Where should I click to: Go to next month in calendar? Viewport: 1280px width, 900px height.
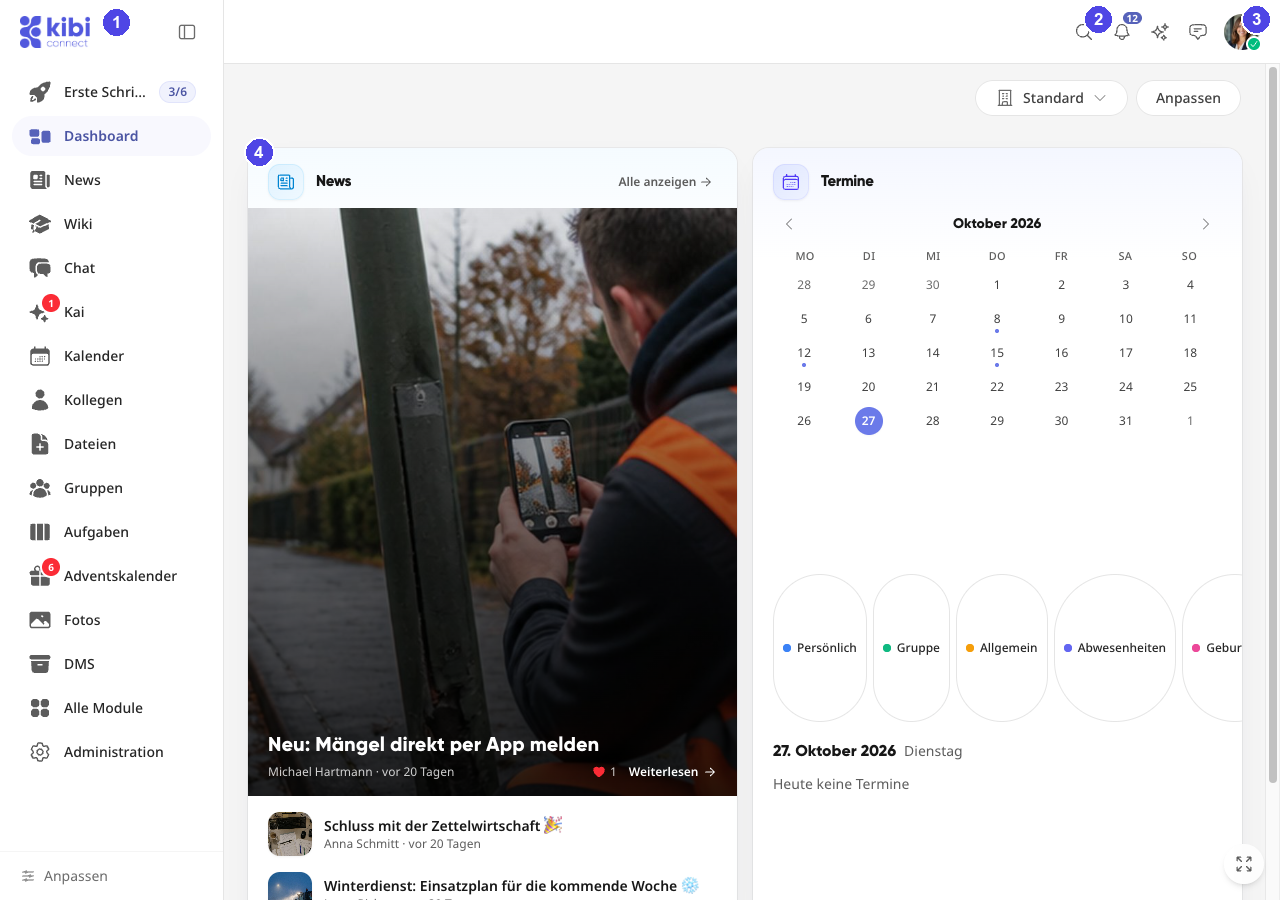pos(1206,224)
